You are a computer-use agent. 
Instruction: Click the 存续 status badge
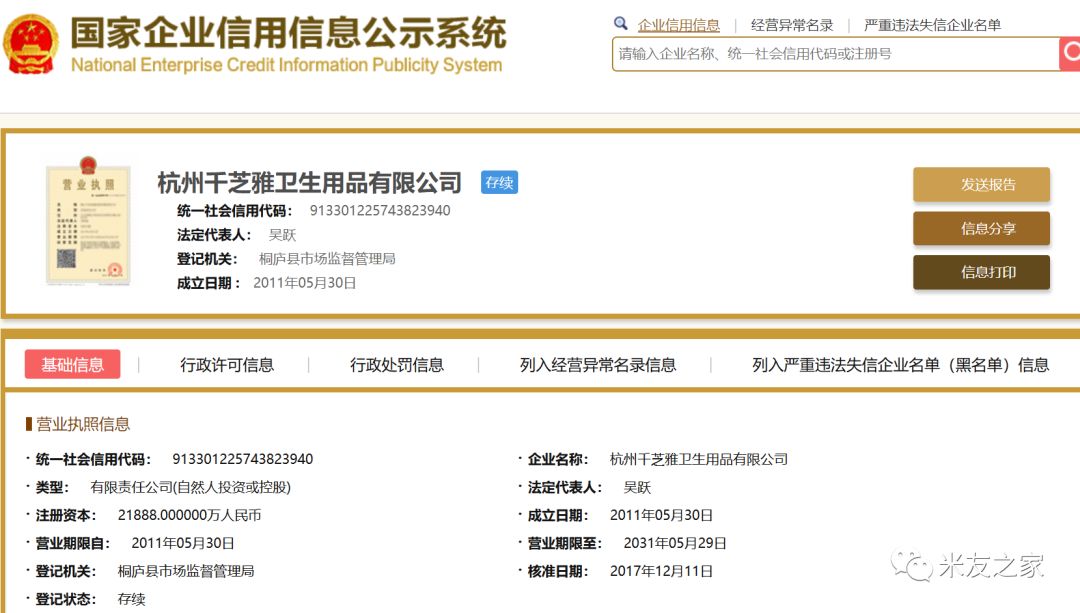click(499, 183)
